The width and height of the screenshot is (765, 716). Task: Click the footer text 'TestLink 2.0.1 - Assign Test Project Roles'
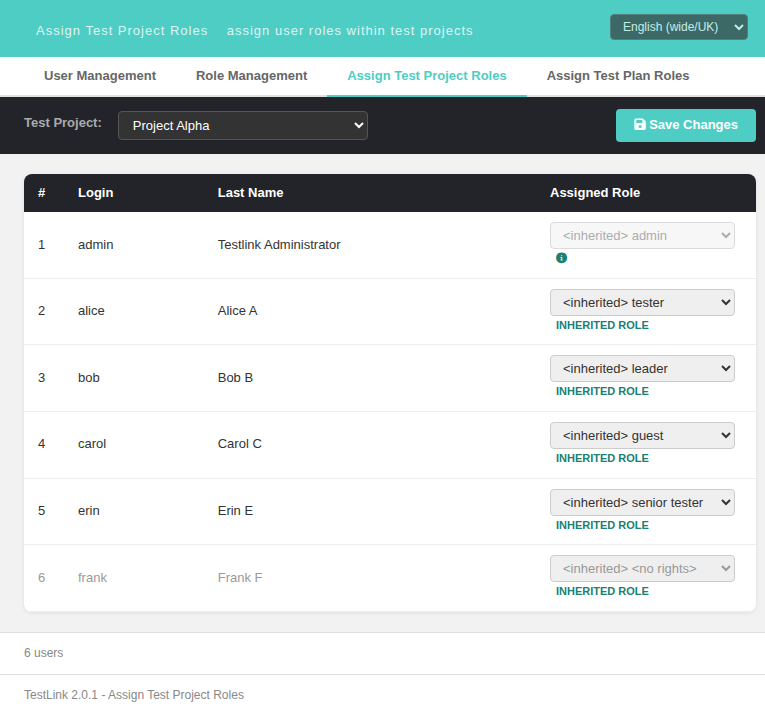[134, 695]
